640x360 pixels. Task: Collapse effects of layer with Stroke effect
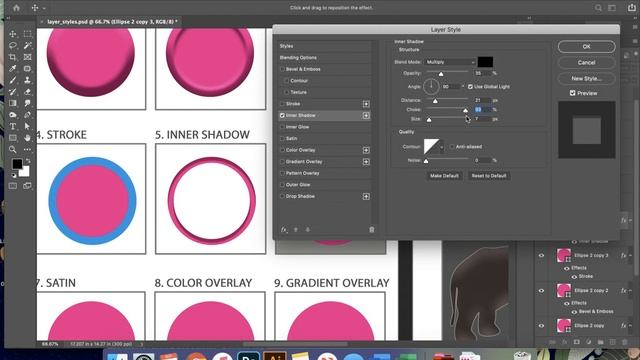pos(630,256)
